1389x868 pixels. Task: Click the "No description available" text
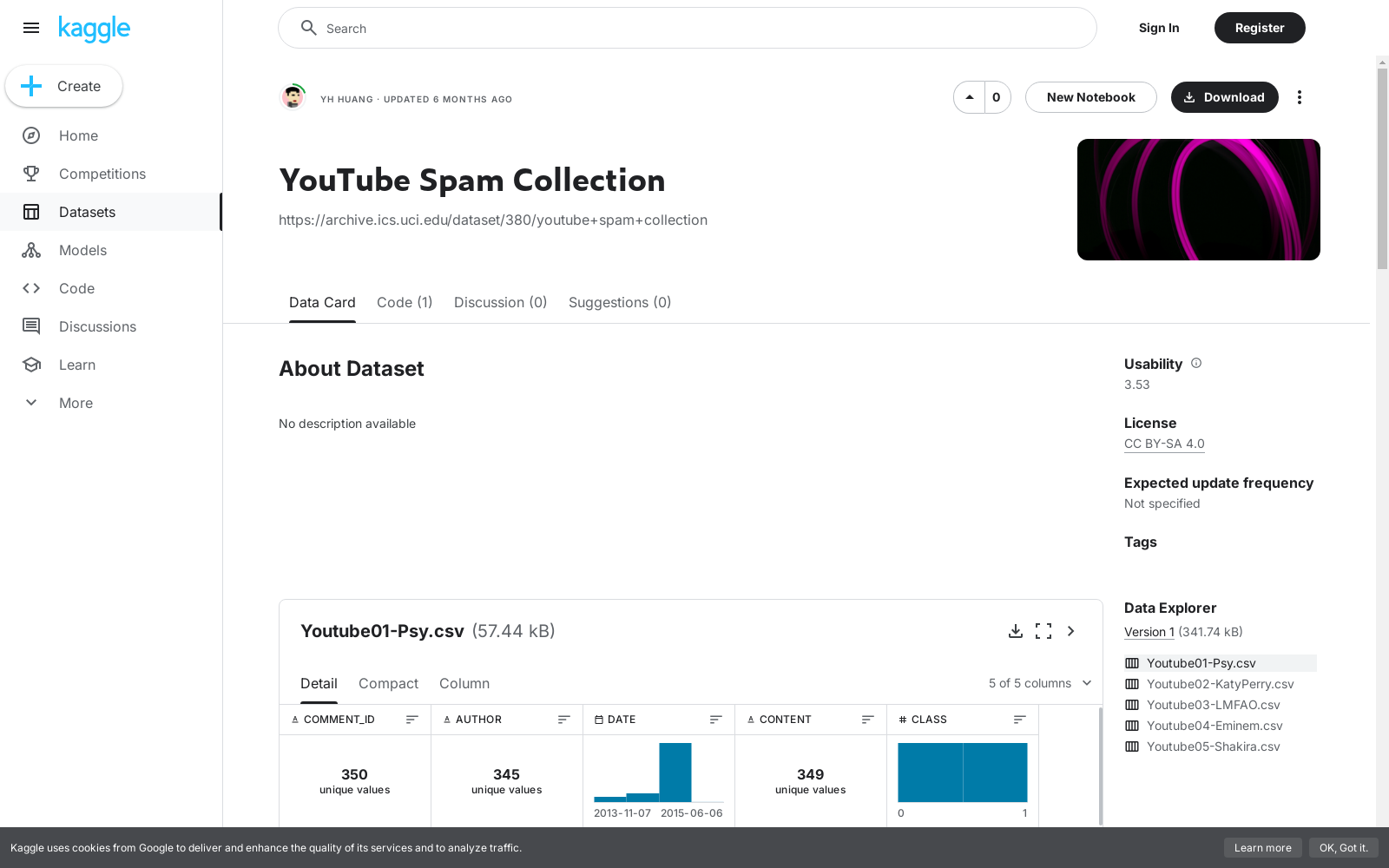(347, 424)
